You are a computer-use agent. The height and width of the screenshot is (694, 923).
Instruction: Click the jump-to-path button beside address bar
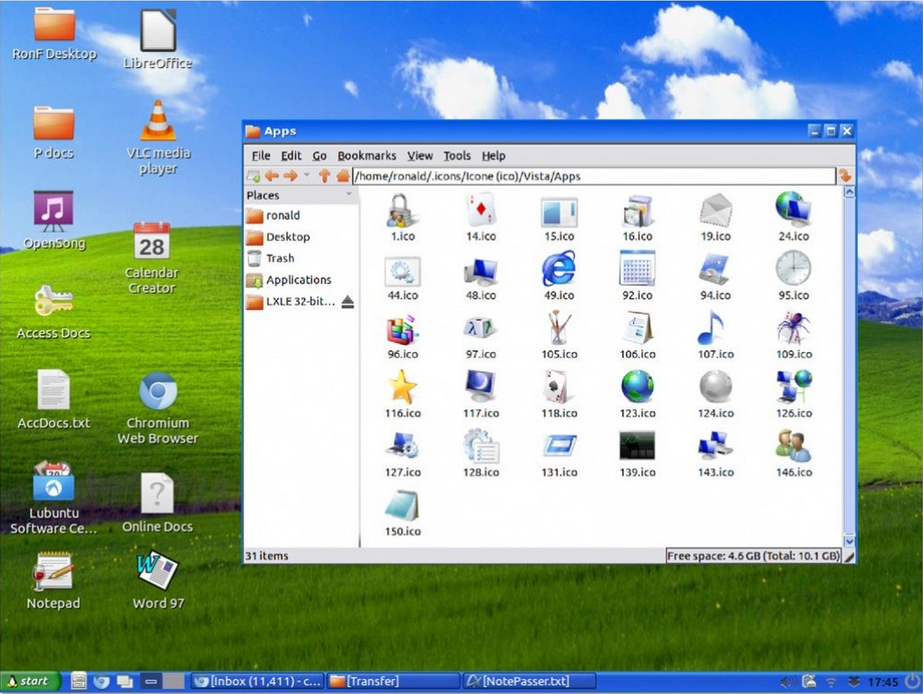pos(845,175)
